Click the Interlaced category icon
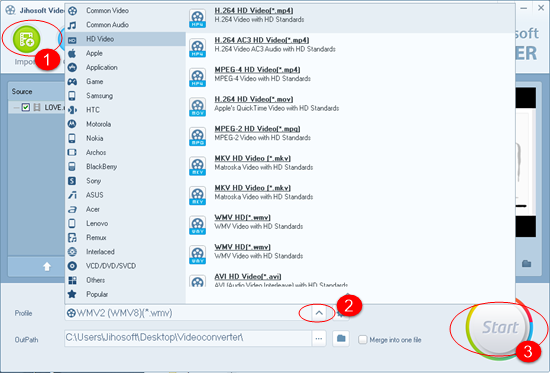 point(72,252)
